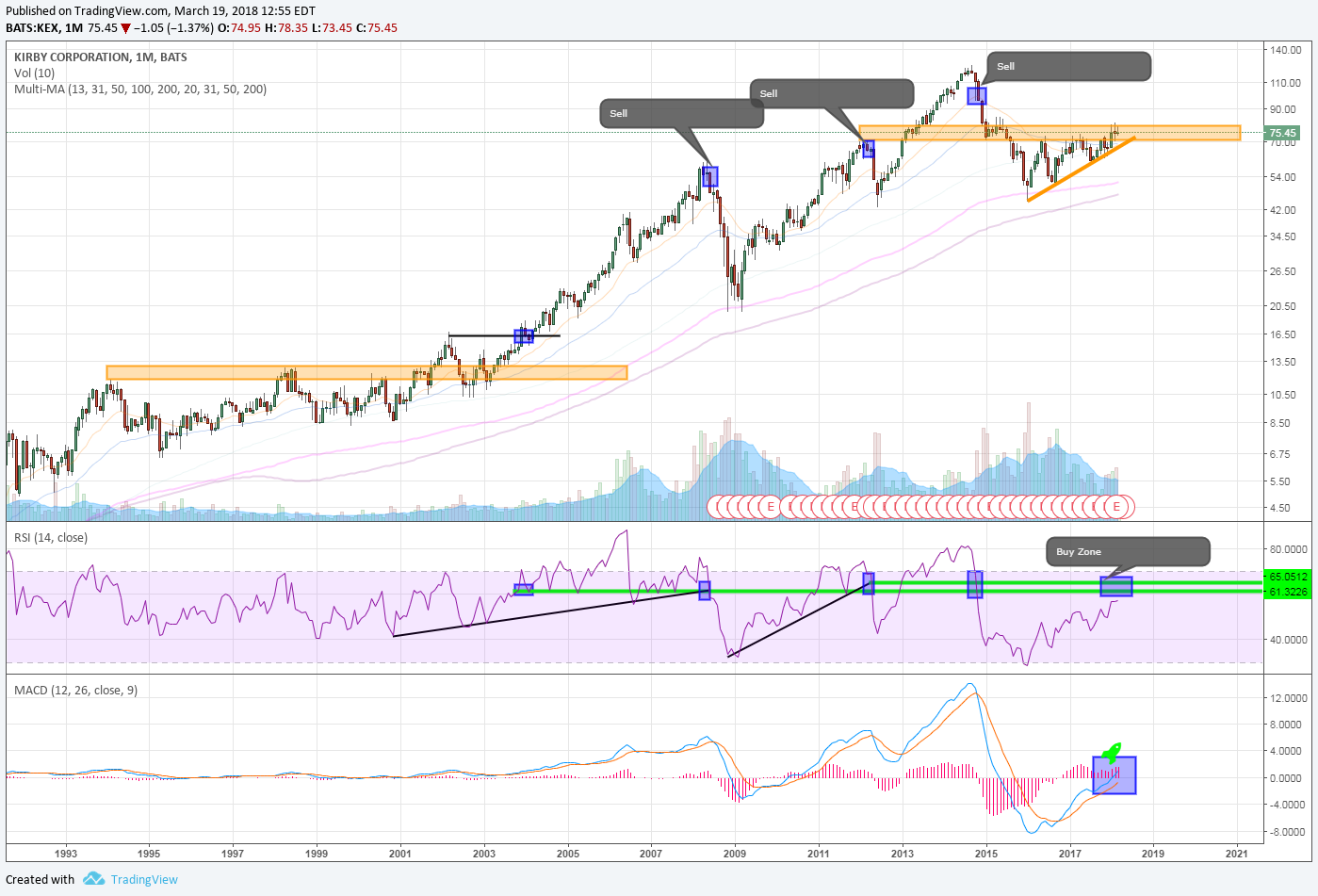This screenshot has height=896, width=1318.
Task: Select the blue highlight box on the MACD crossover
Action: coord(1115,775)
